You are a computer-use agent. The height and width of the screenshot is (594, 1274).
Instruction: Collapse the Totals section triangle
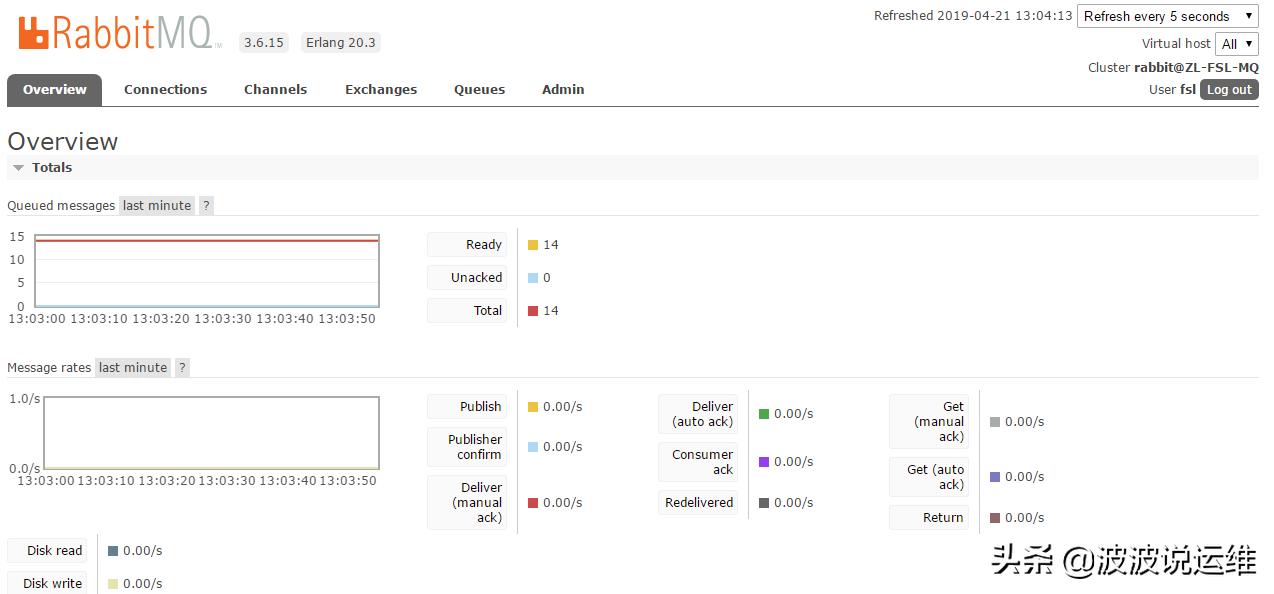(18, 168)
